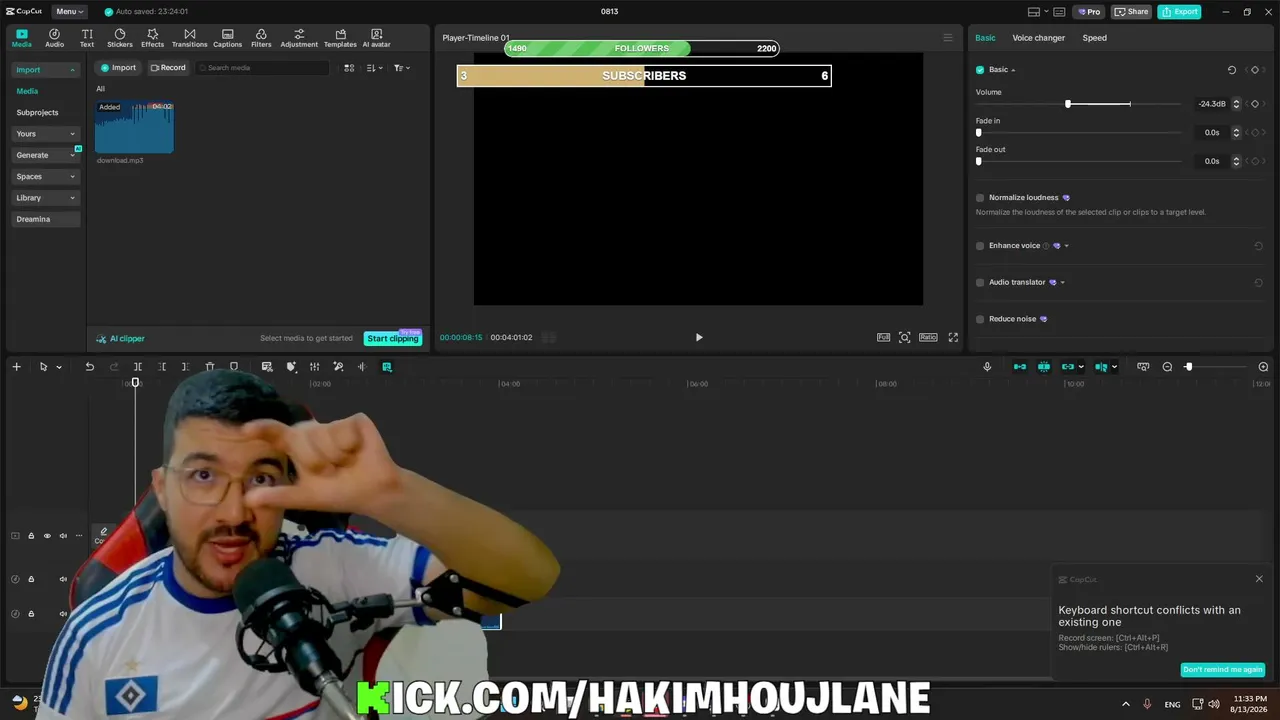Image resolution: width=1280 pixels, height=720 pixels.
Task: Click the Fade in slider handle
Action: [979, 133]
